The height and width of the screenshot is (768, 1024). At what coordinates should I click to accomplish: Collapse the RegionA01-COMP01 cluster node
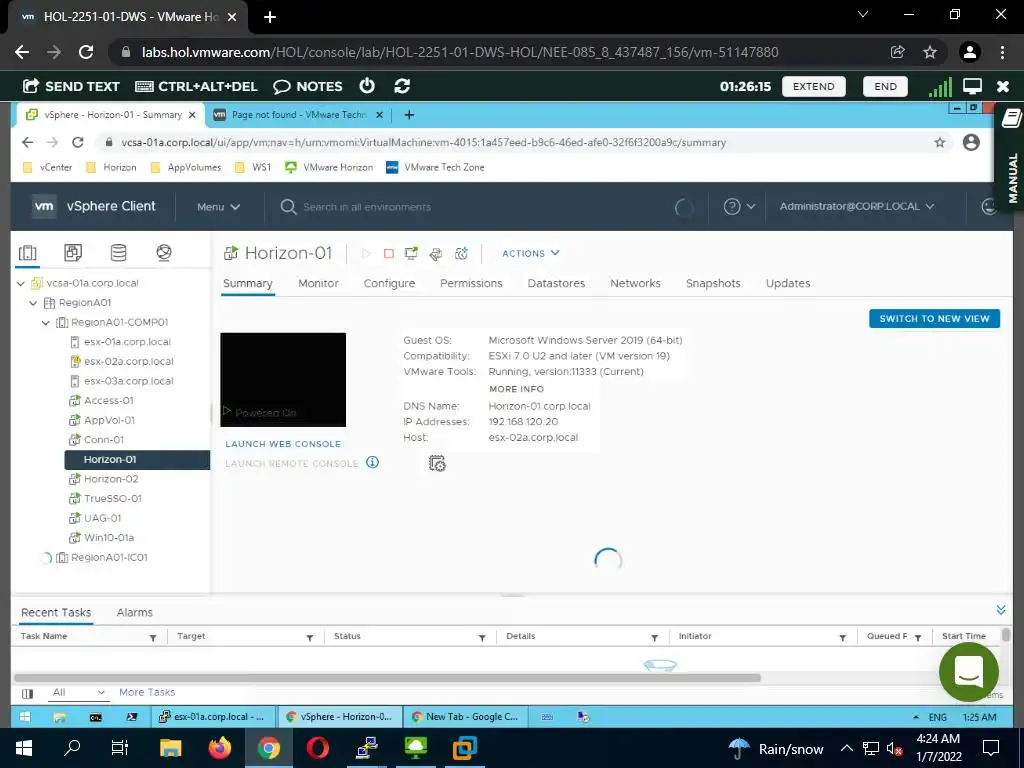click(46, 323)
